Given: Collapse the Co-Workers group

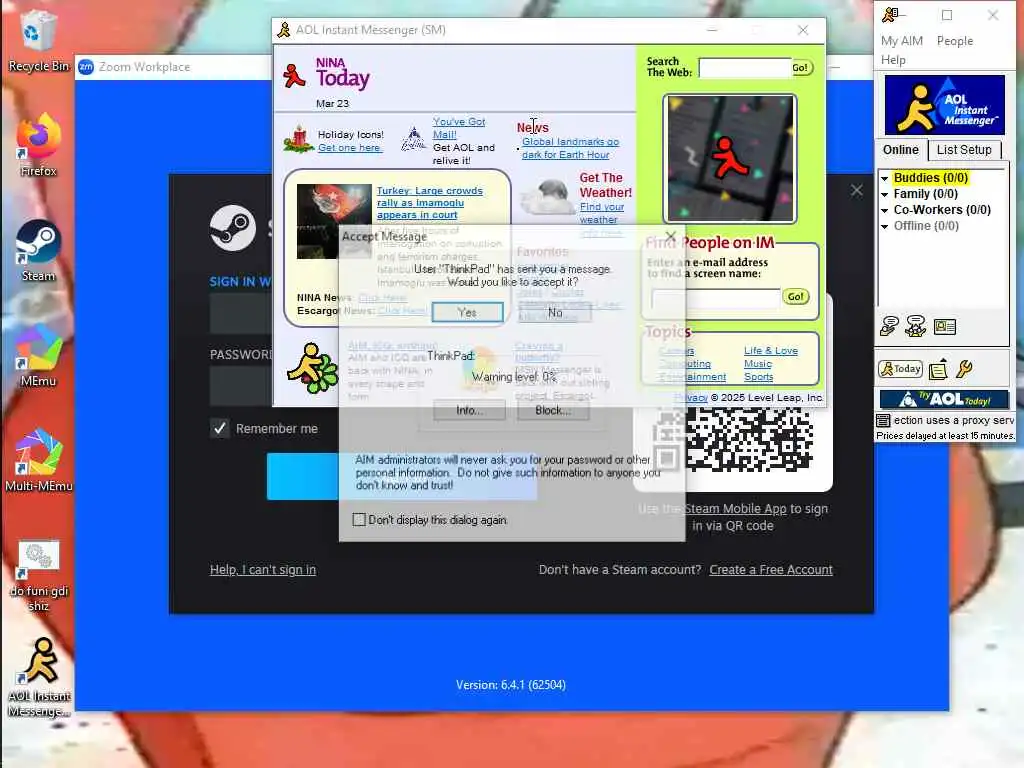Looking at the screenshot, I should (x=884, y=210).
